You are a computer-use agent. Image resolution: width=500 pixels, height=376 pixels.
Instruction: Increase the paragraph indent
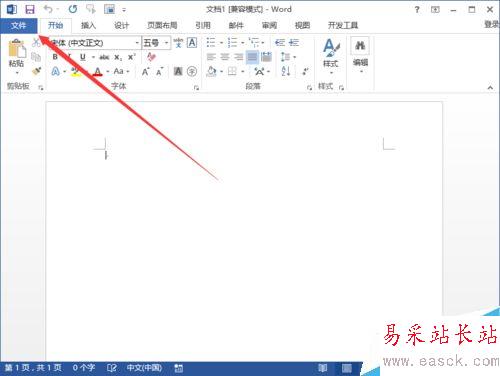294,43
